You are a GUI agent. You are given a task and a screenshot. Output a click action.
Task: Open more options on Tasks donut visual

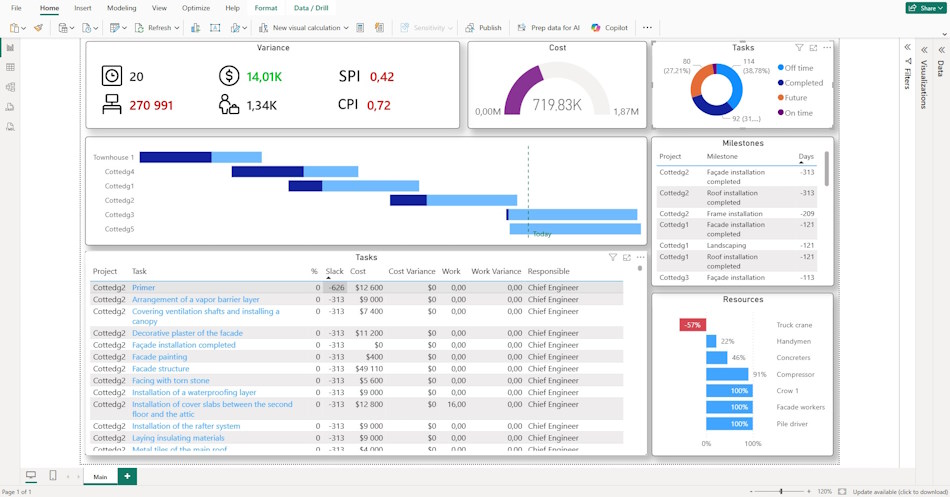tap(827, 47)
